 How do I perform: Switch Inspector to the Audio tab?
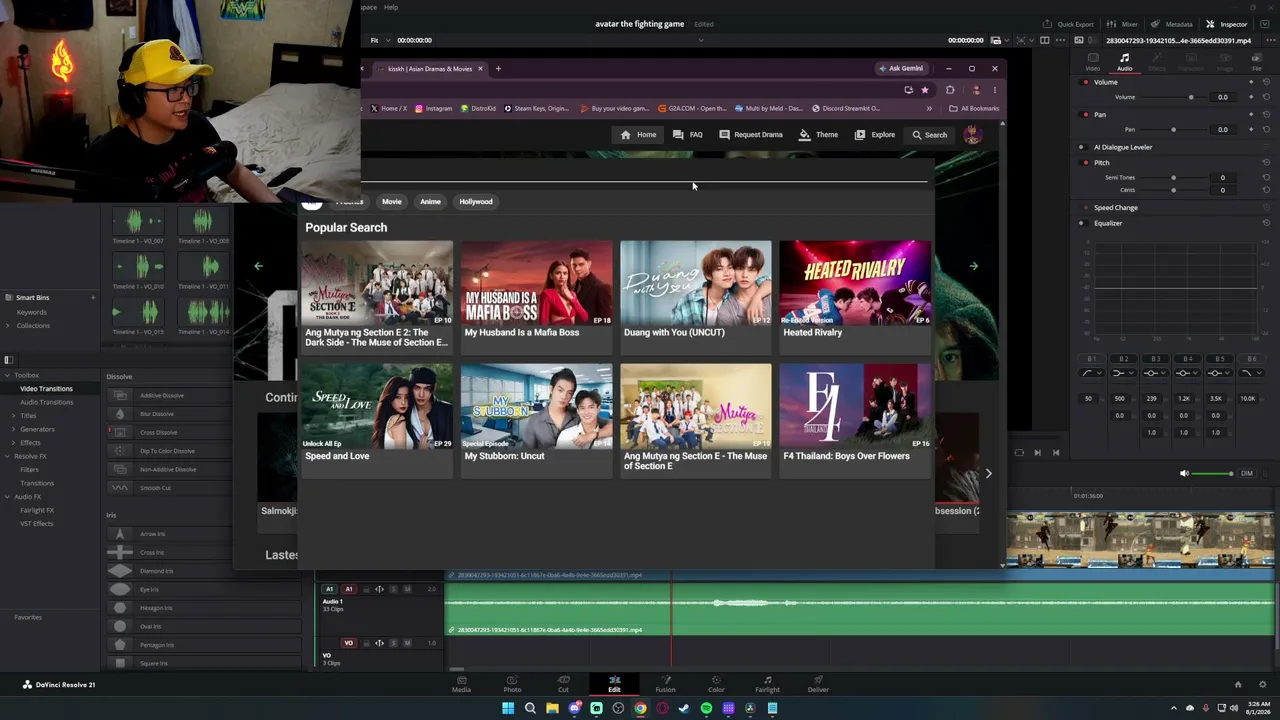click(1124, 62)
